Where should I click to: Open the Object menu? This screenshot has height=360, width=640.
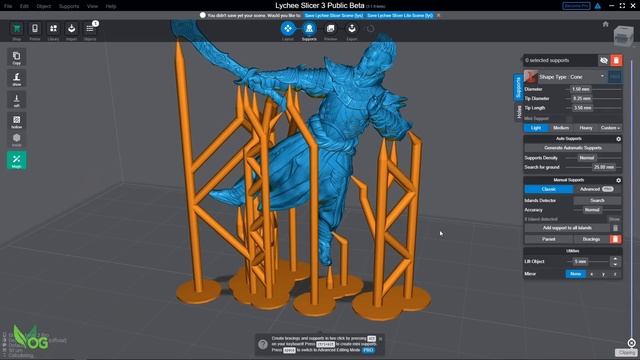pos(44,6)
